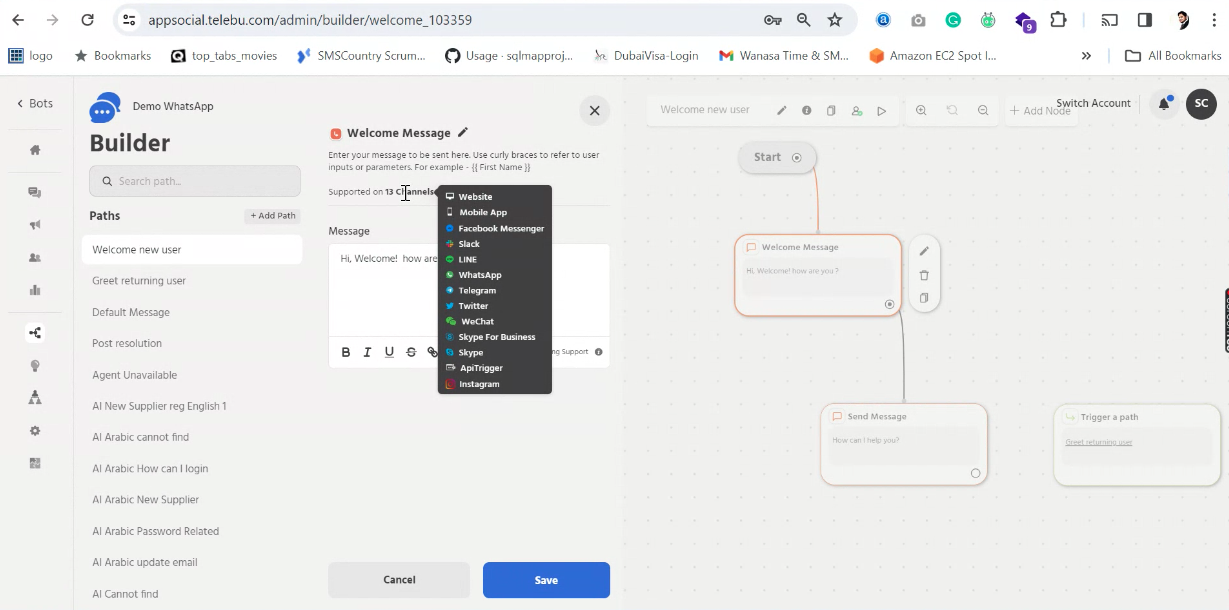1229x610 pixels.
Task: Save the Welcome Message
Action: (x=546, y=580)
